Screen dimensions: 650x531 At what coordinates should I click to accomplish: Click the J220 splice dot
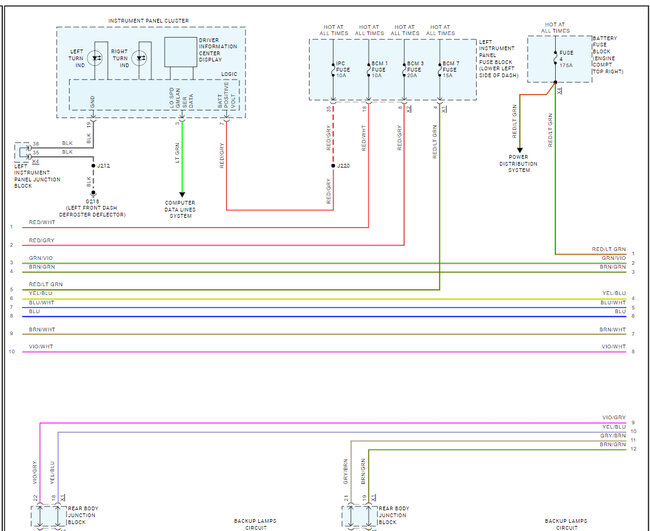tap(333, 166)
